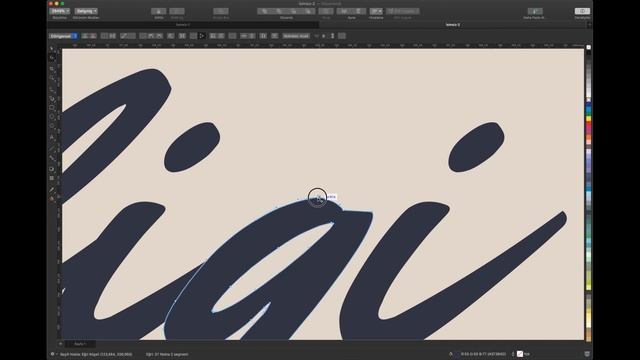640x360 pixels.
Task: Click the left oval dot shape on canvas
Action: point(192,147)
